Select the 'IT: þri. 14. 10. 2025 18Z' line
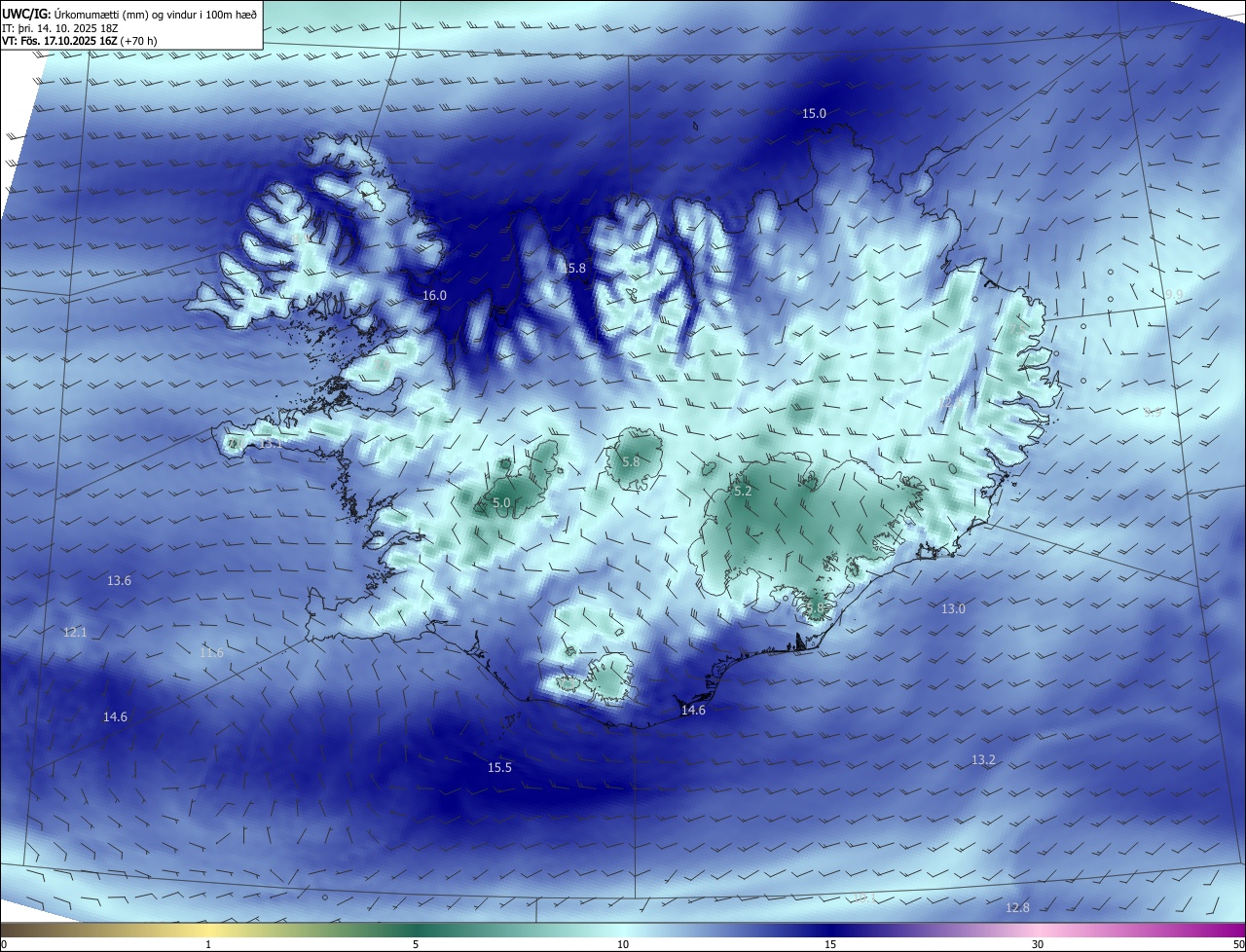The height and width of the screenshot is (952, 1246). pyautogui.click(x=60, y=28)
